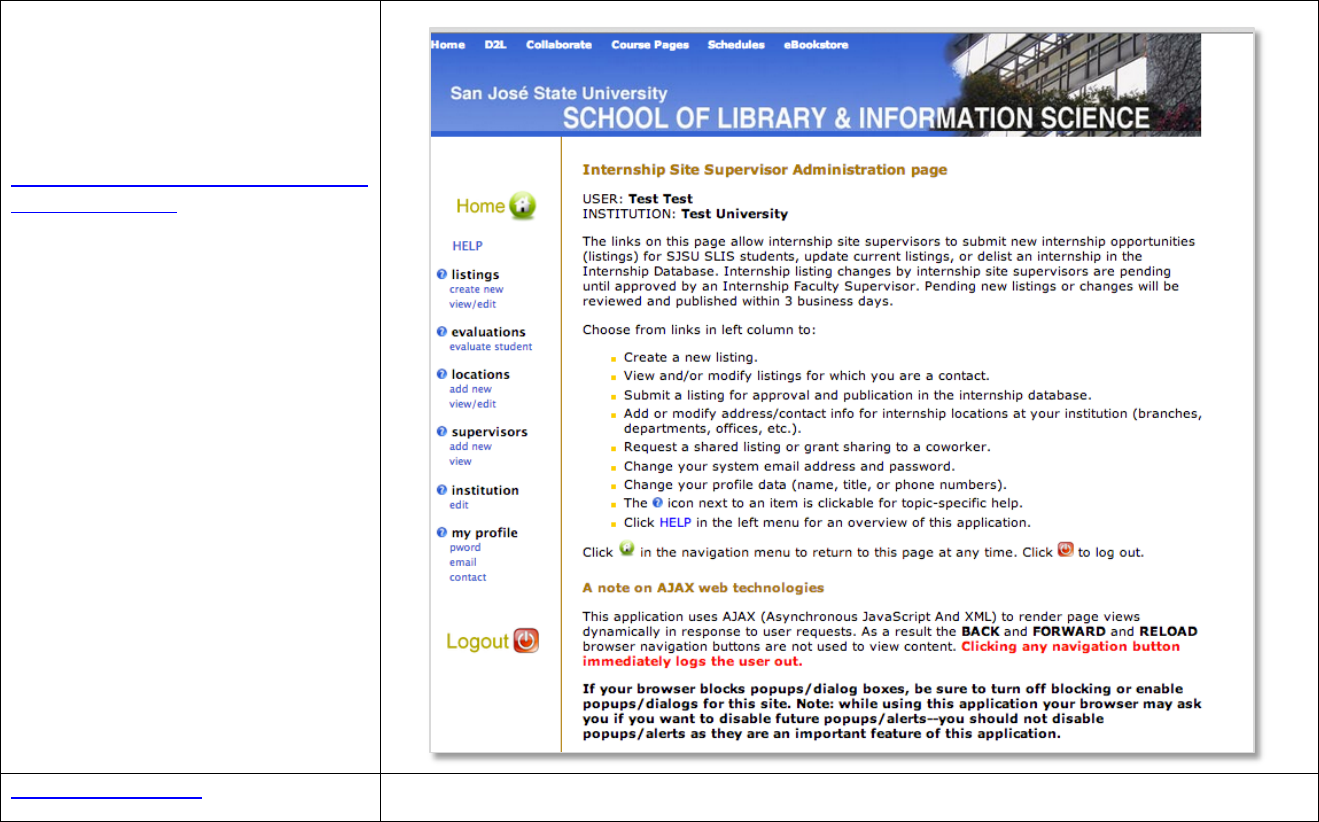Open "pword" under my profile
1319x822 pixels.
(465, 548)
